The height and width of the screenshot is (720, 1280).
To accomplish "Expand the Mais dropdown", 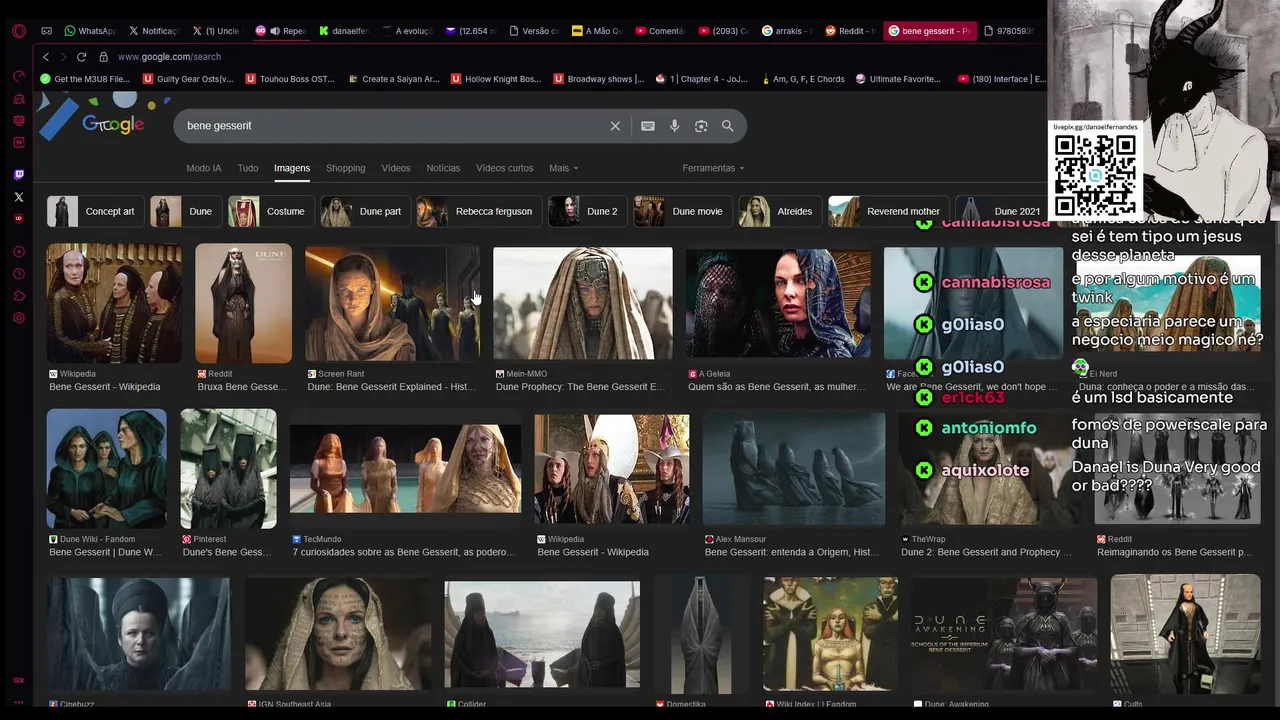I will pyautogui.click(x=563, y=168).
